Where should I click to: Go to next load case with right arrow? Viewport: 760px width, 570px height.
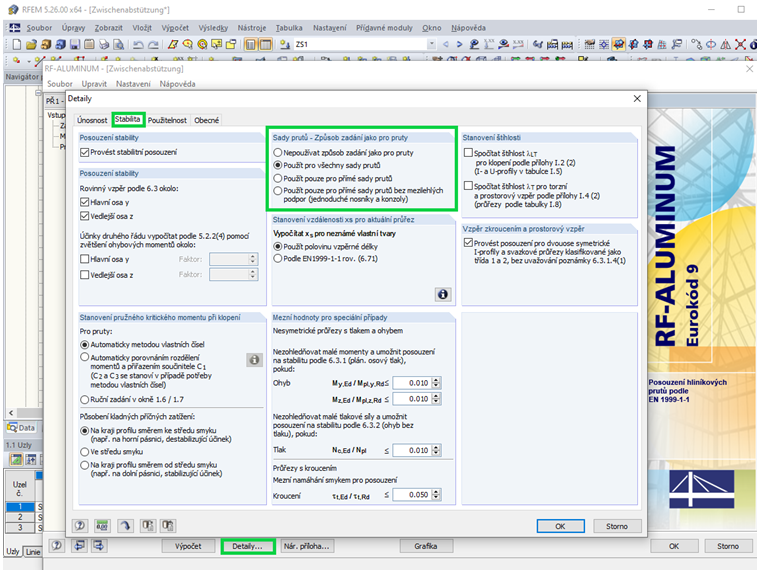459,45
